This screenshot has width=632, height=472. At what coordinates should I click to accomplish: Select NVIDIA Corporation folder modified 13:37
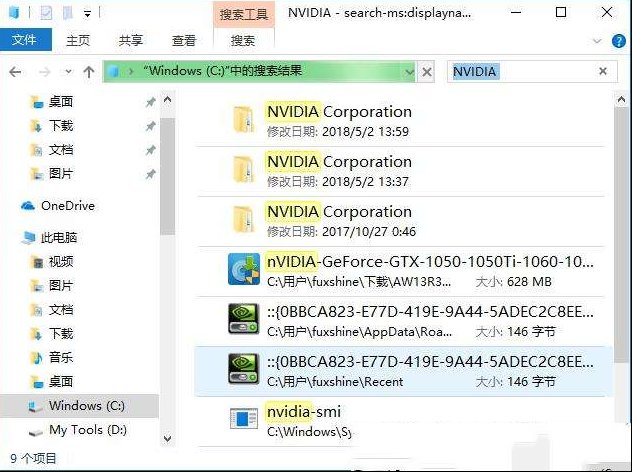coord(401,171)
